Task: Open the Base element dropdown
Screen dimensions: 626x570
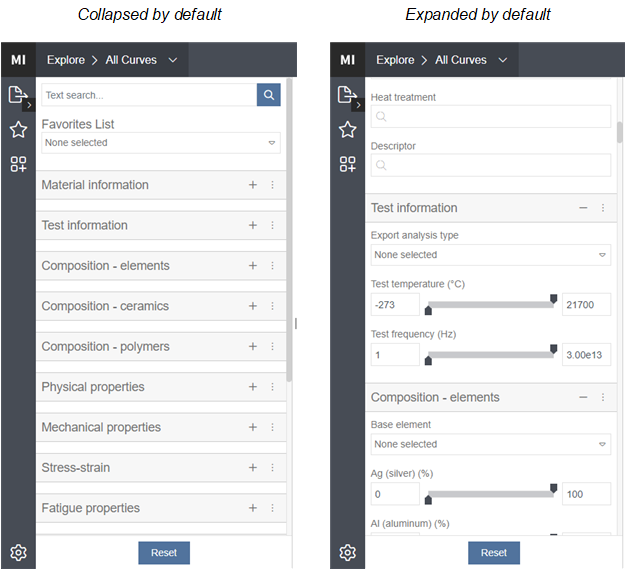Action: [x=490, y=444]
